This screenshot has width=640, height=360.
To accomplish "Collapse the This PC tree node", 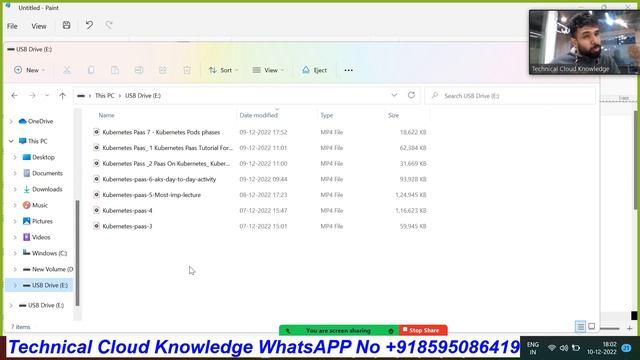I will 11,141.
